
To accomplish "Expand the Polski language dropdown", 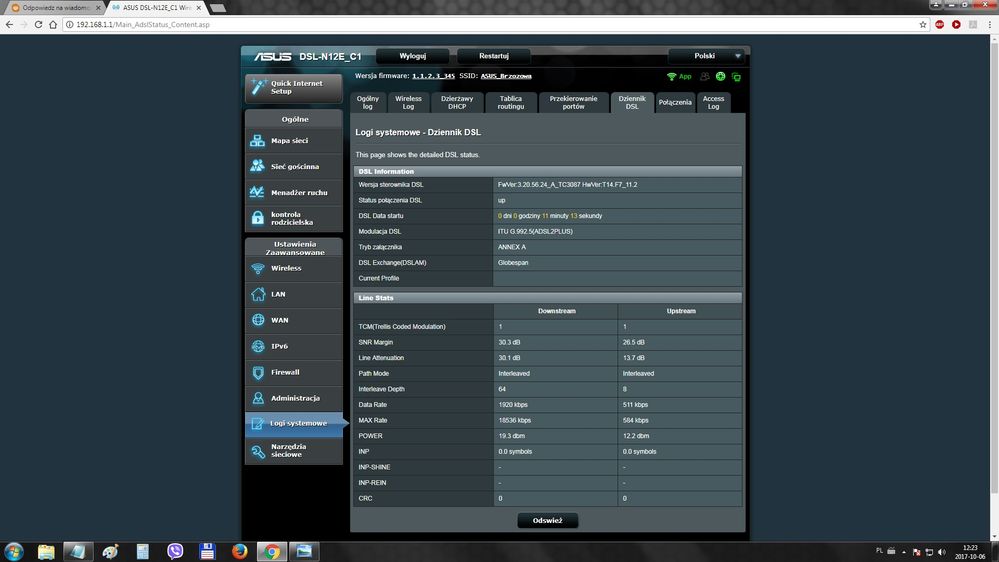I will [738, 56].
